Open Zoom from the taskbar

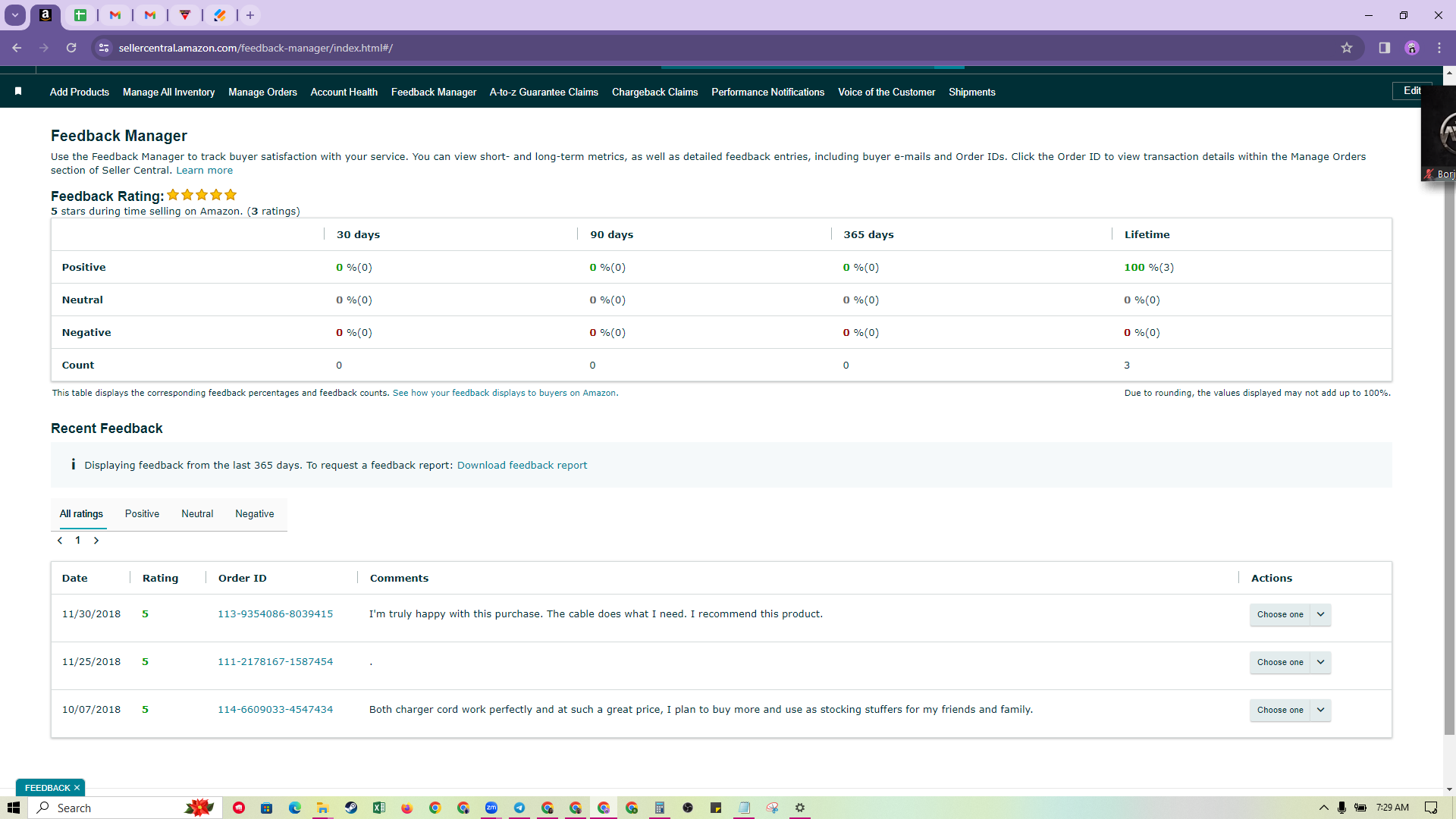pyautogui.click(x=491, y=808)
